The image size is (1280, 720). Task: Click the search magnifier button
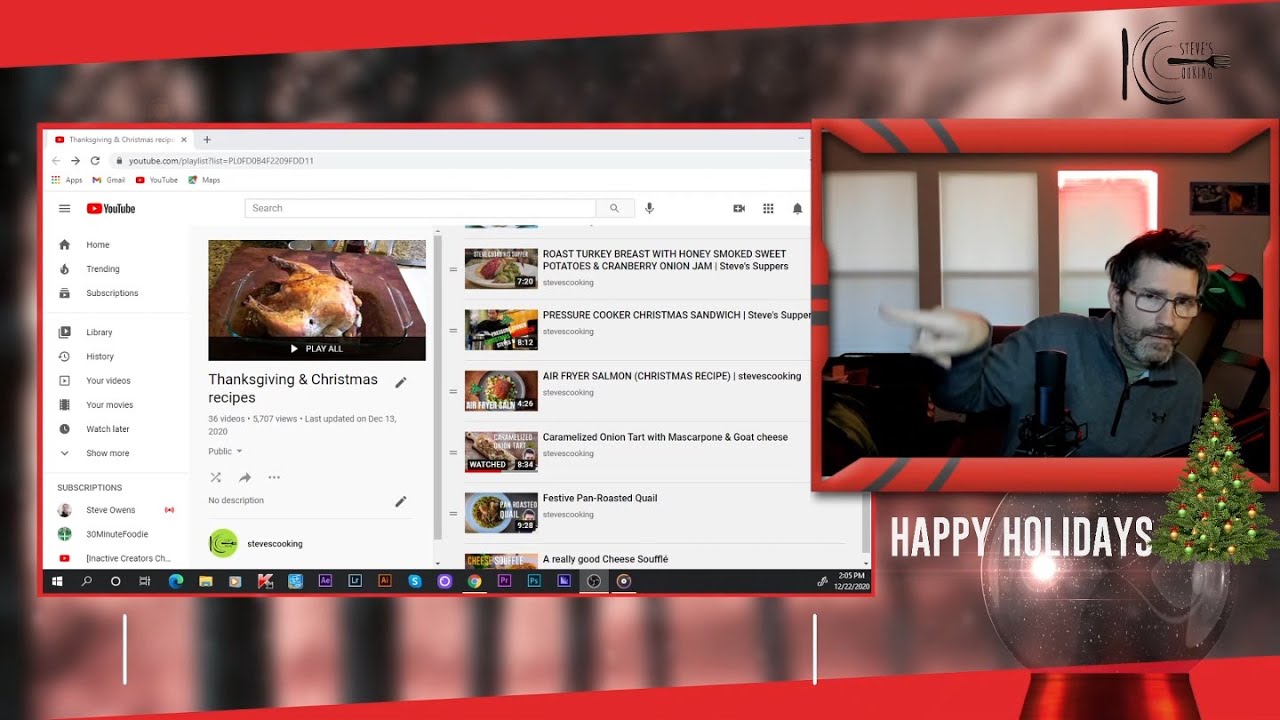click(x=614, y=208)
